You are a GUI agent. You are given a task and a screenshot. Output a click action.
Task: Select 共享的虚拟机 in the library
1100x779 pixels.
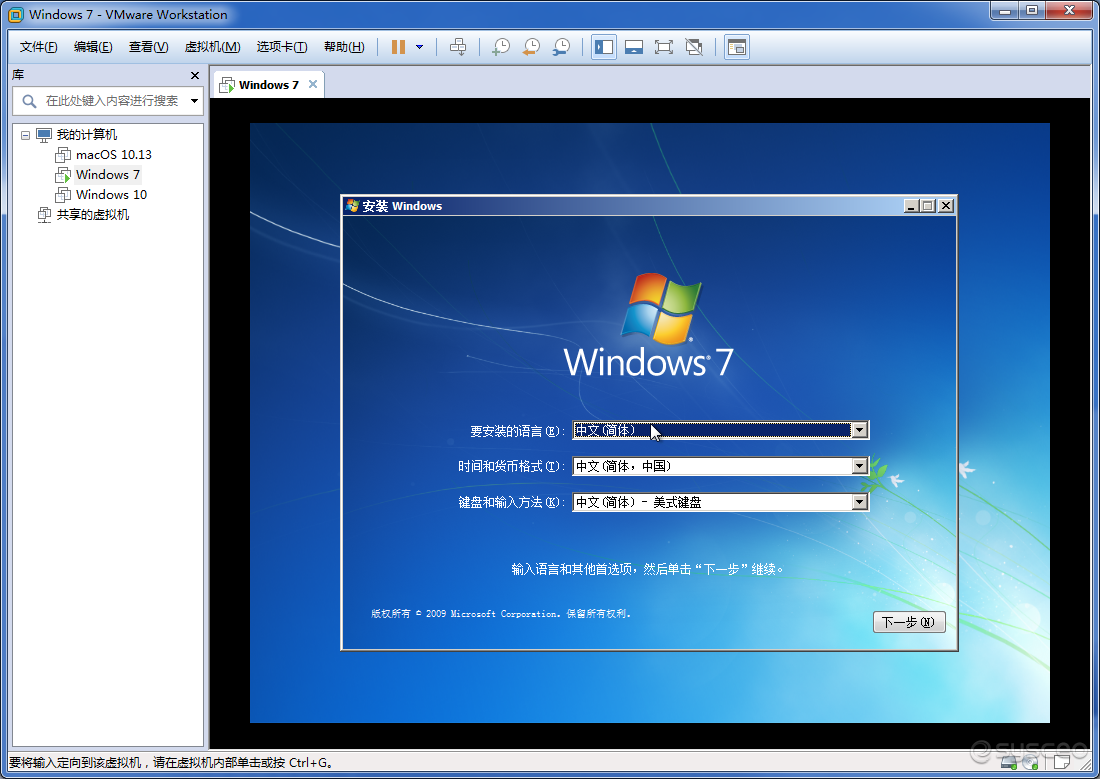point(93,215)
